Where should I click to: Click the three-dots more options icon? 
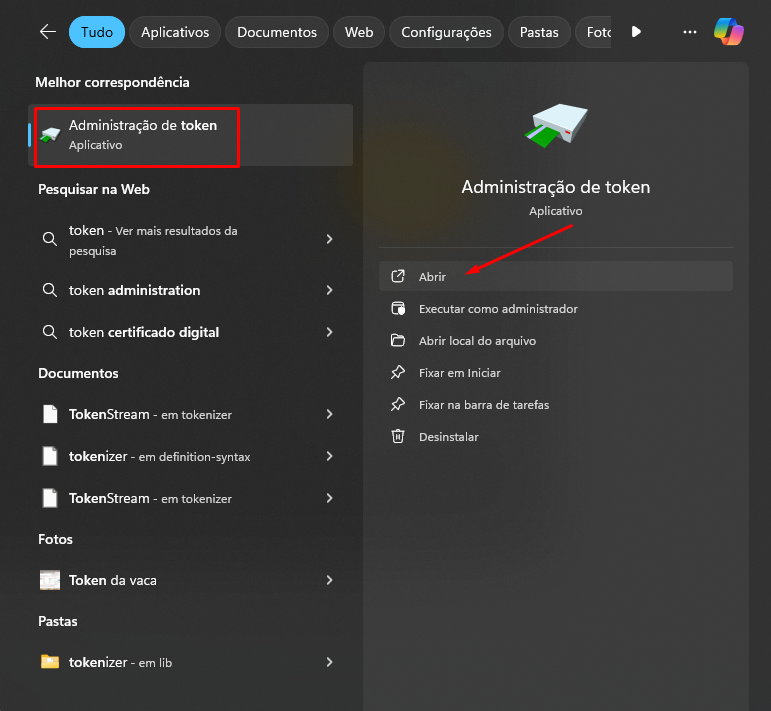click(x=689, y=32)
